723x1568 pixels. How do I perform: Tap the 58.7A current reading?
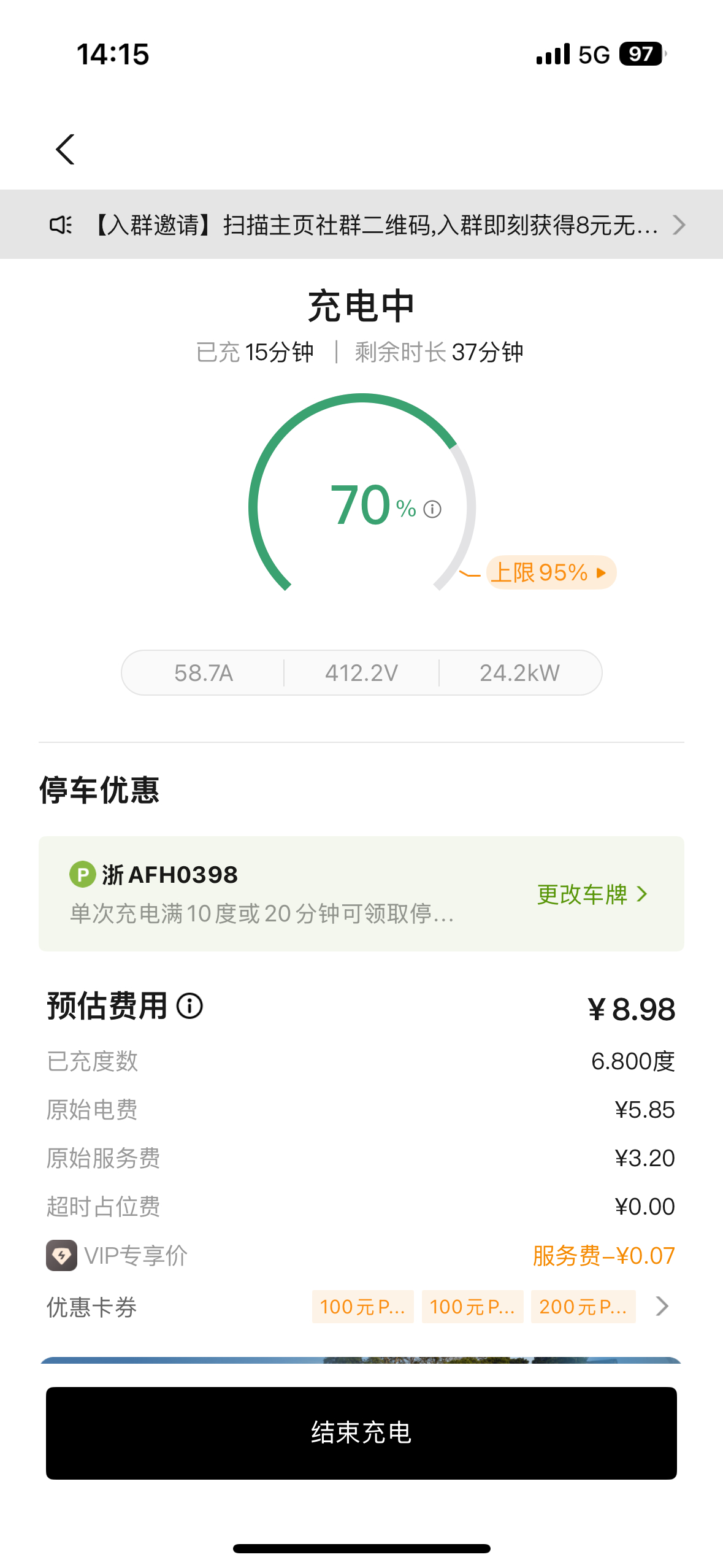click(204, 673)
